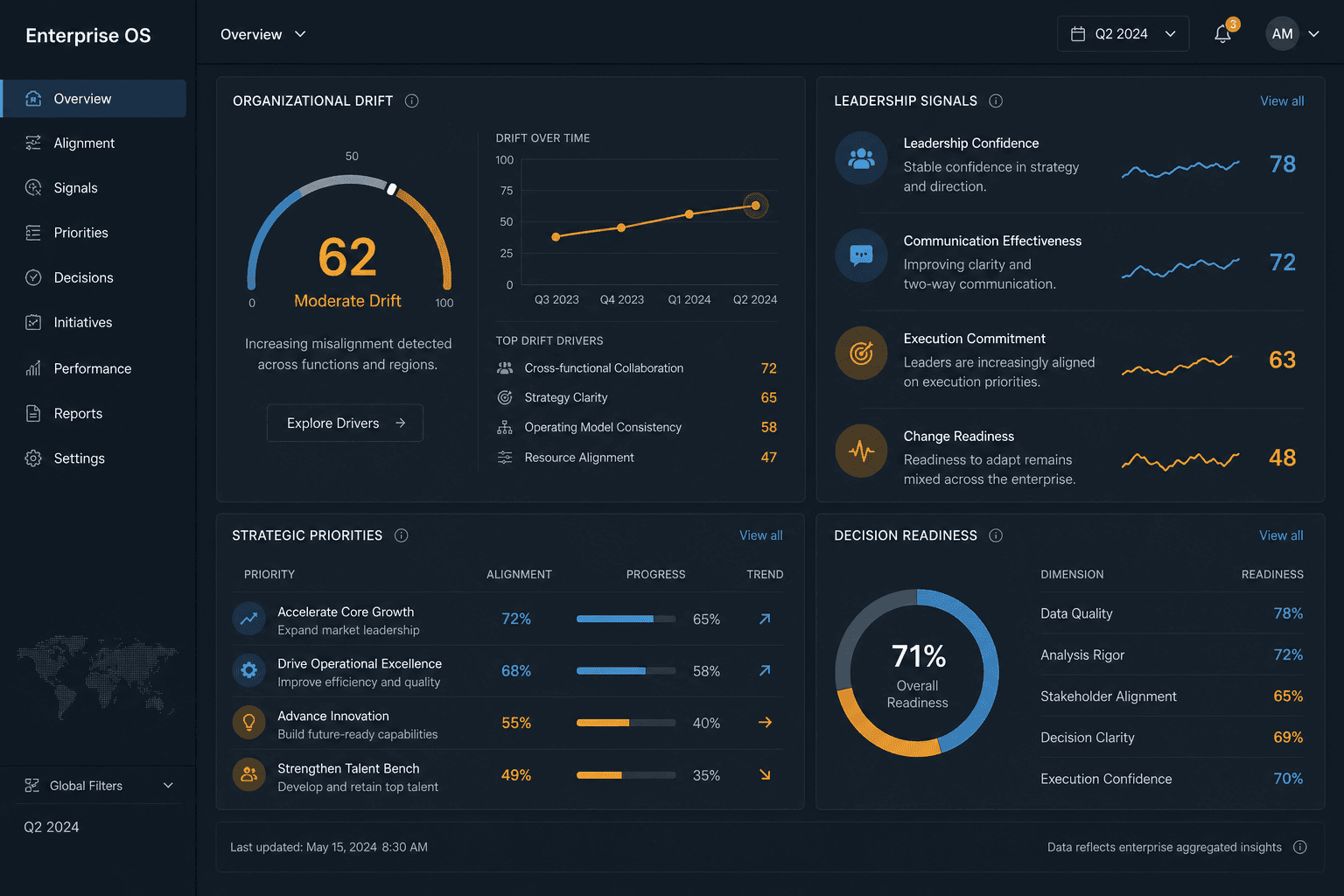Open Performance in the sidebar
This screenshot has height=896, width=1344.
click(94, 368)
